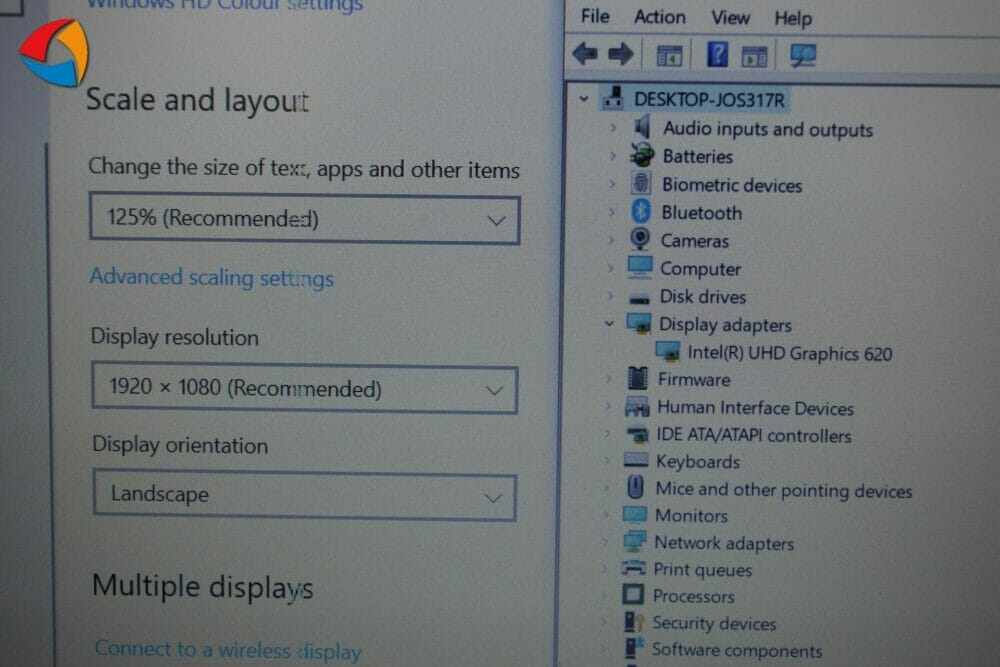
Task: Select the Software components row text
Action: [737, 650]
